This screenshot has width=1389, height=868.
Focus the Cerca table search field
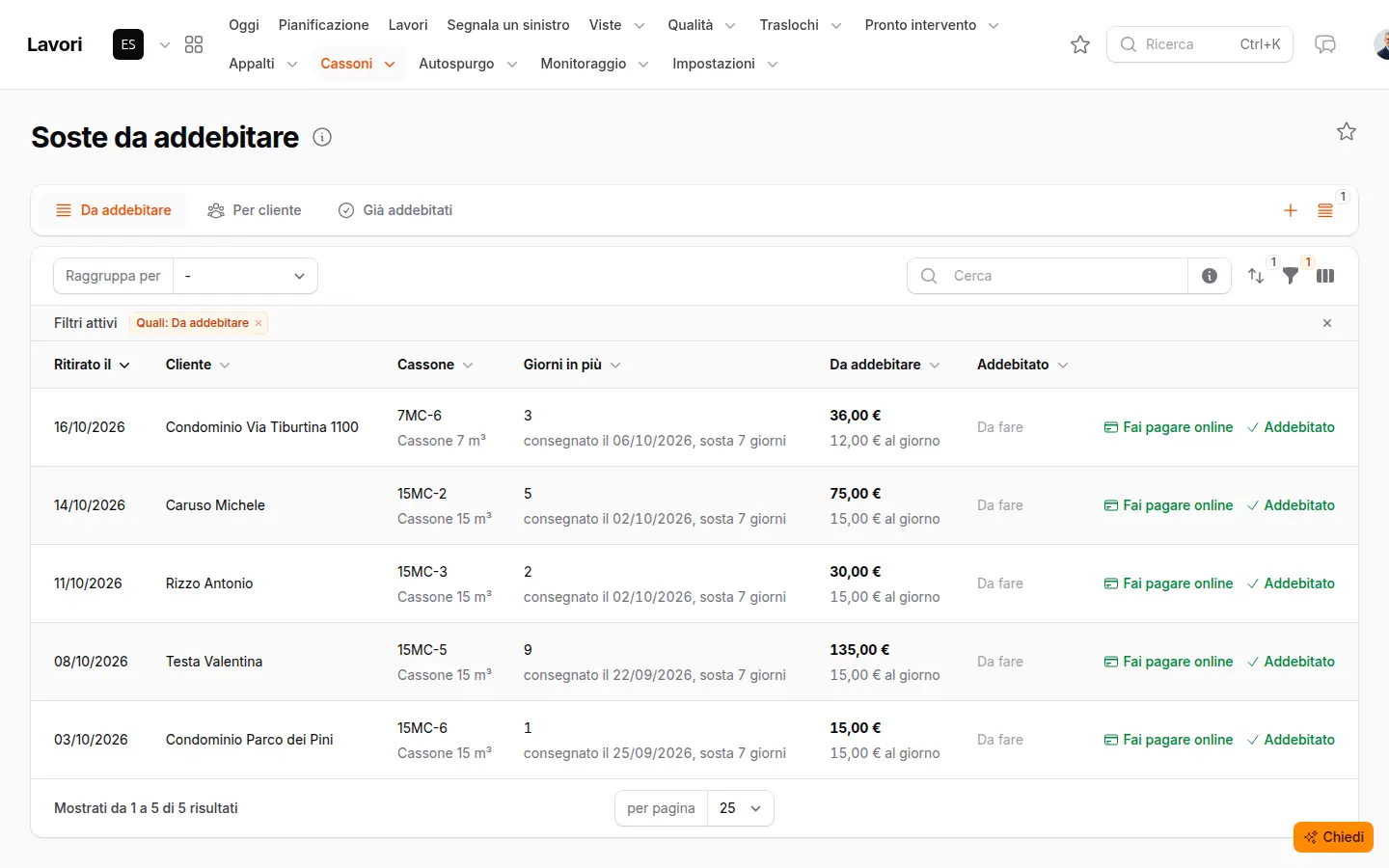1048,276
